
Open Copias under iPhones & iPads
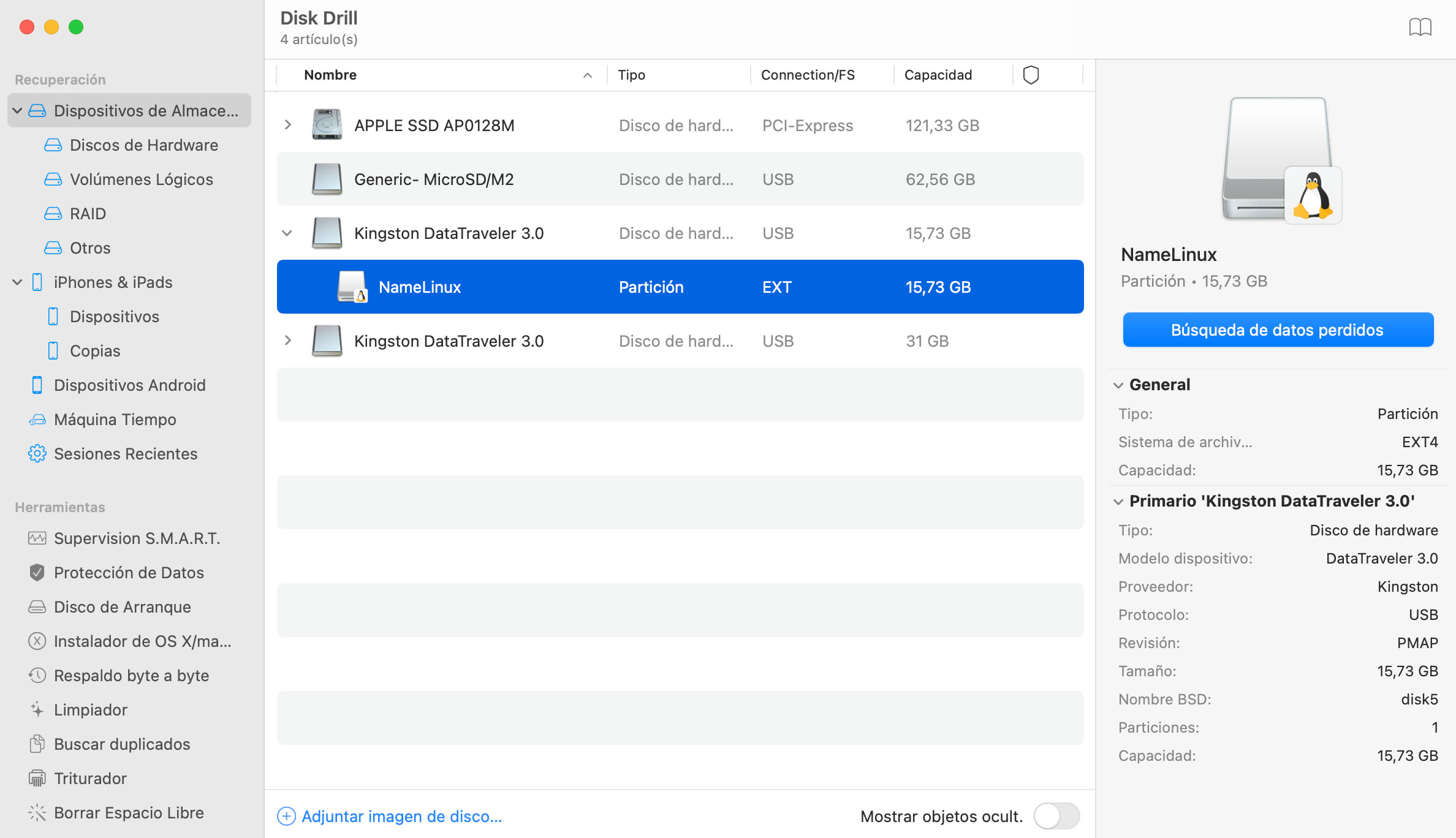(x=95, y=350)
